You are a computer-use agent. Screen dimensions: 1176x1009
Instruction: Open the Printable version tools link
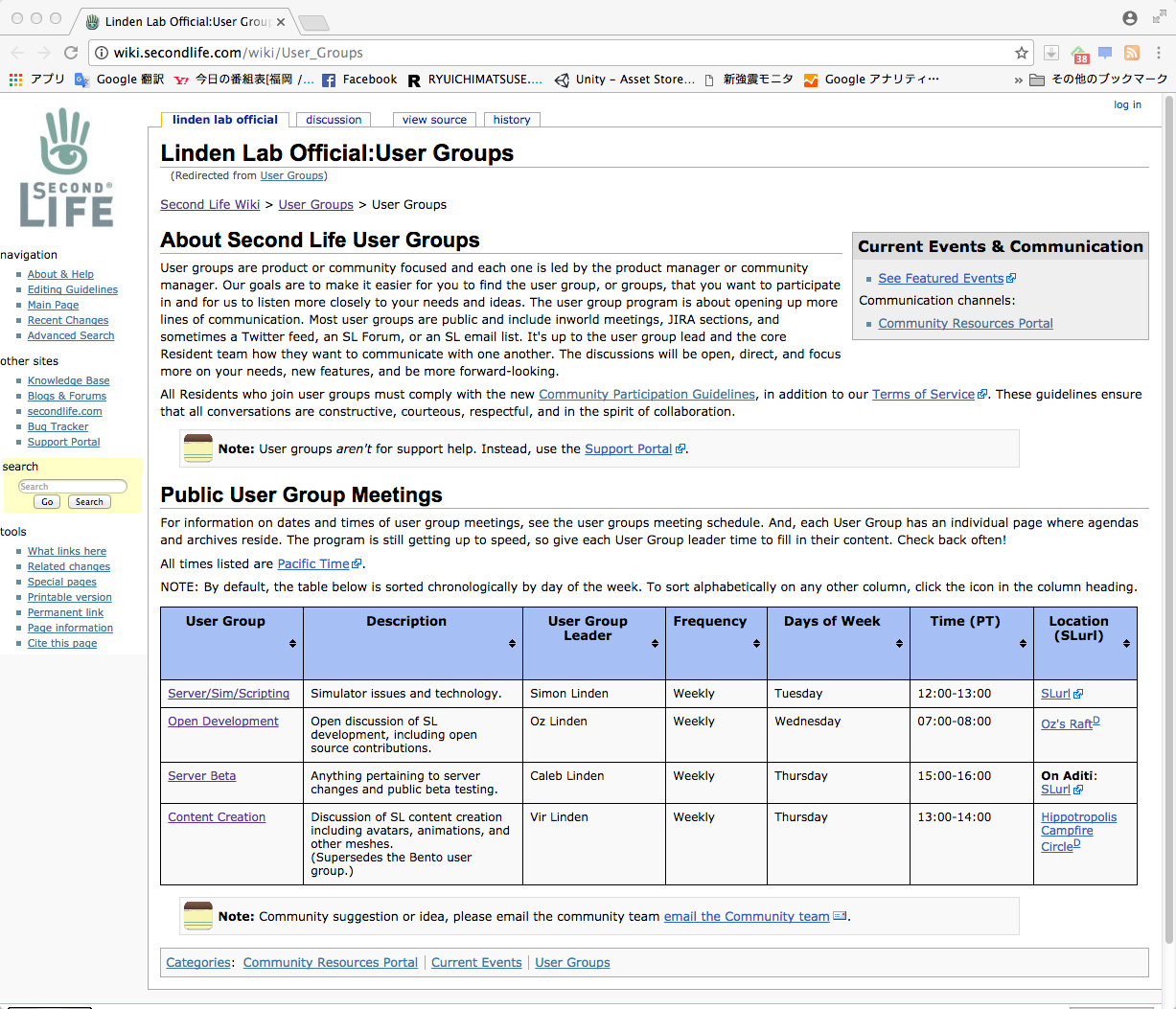pos(69,597)
